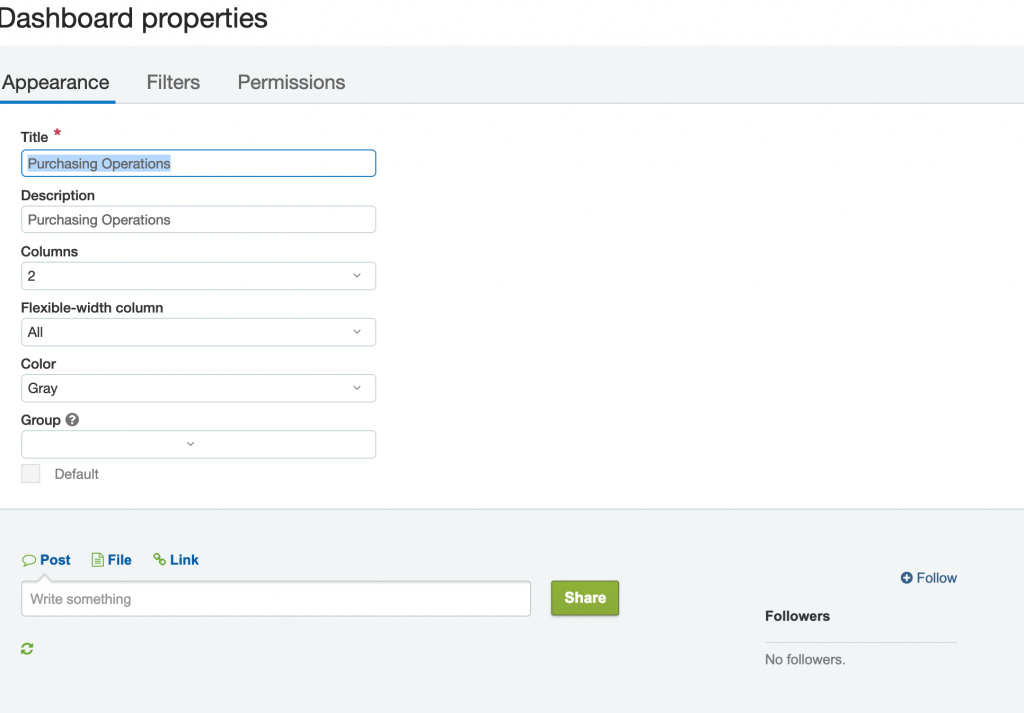Click the Follow link text
The width and height of the screenshot is (1024, 713).
coord(937,578)
